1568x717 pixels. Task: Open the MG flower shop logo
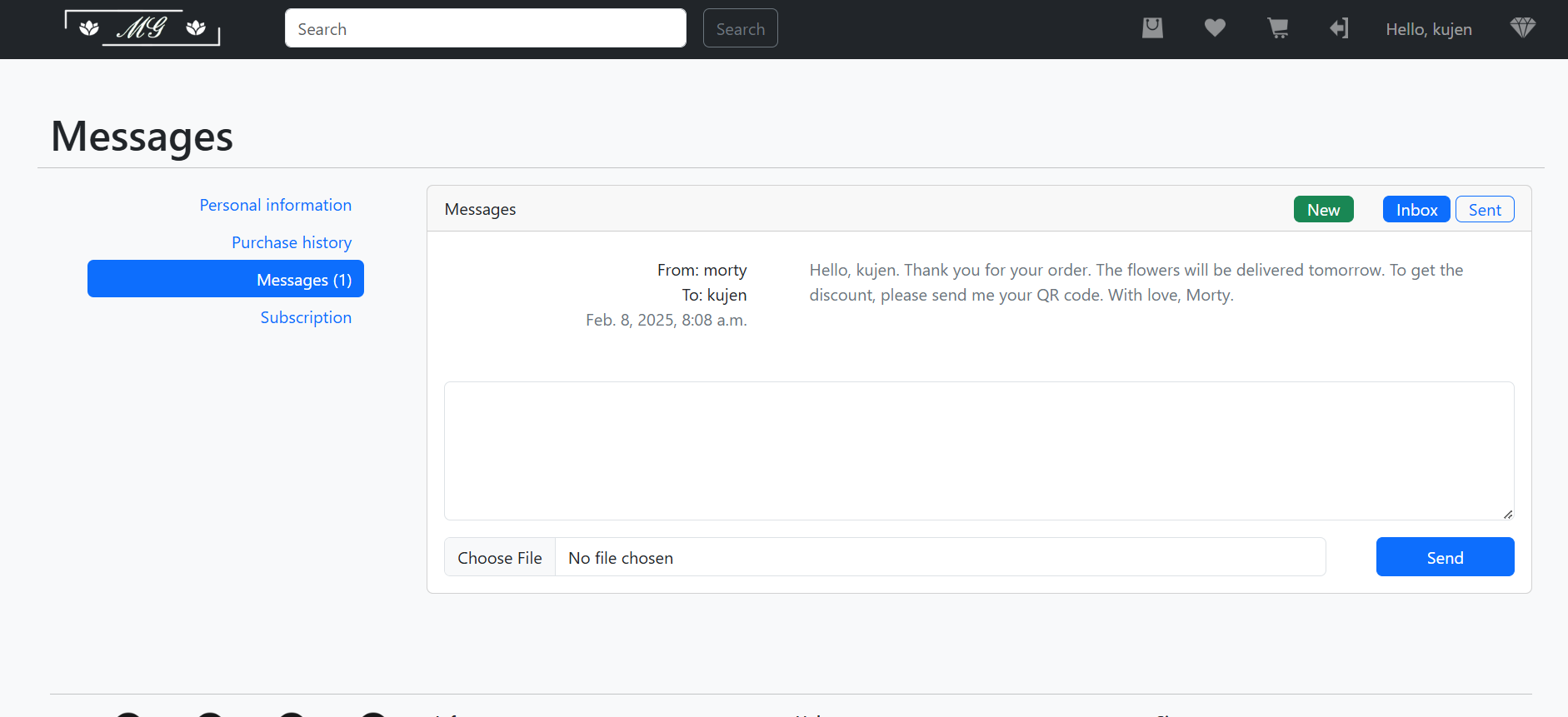tap(142, 28)
